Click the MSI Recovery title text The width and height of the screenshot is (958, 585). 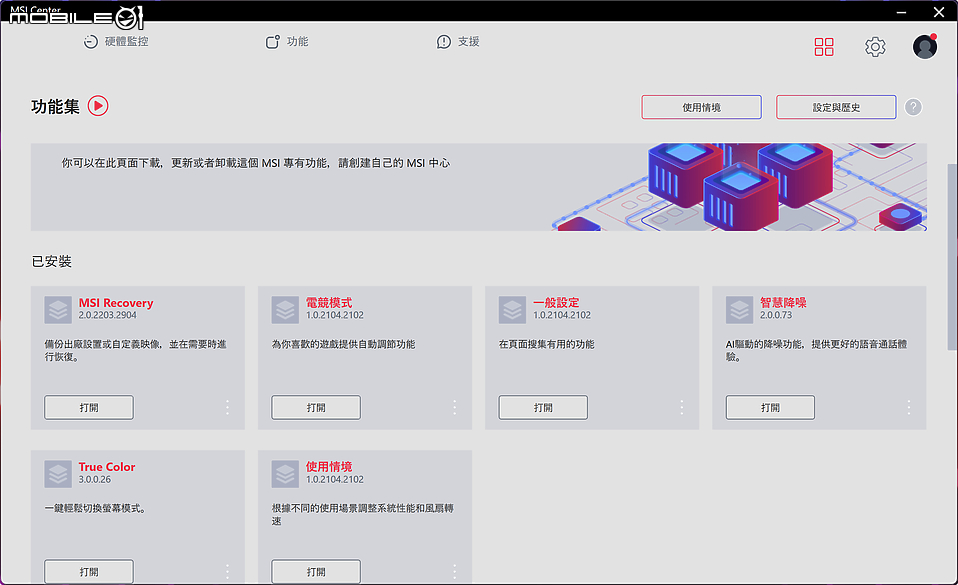(115, 303)
